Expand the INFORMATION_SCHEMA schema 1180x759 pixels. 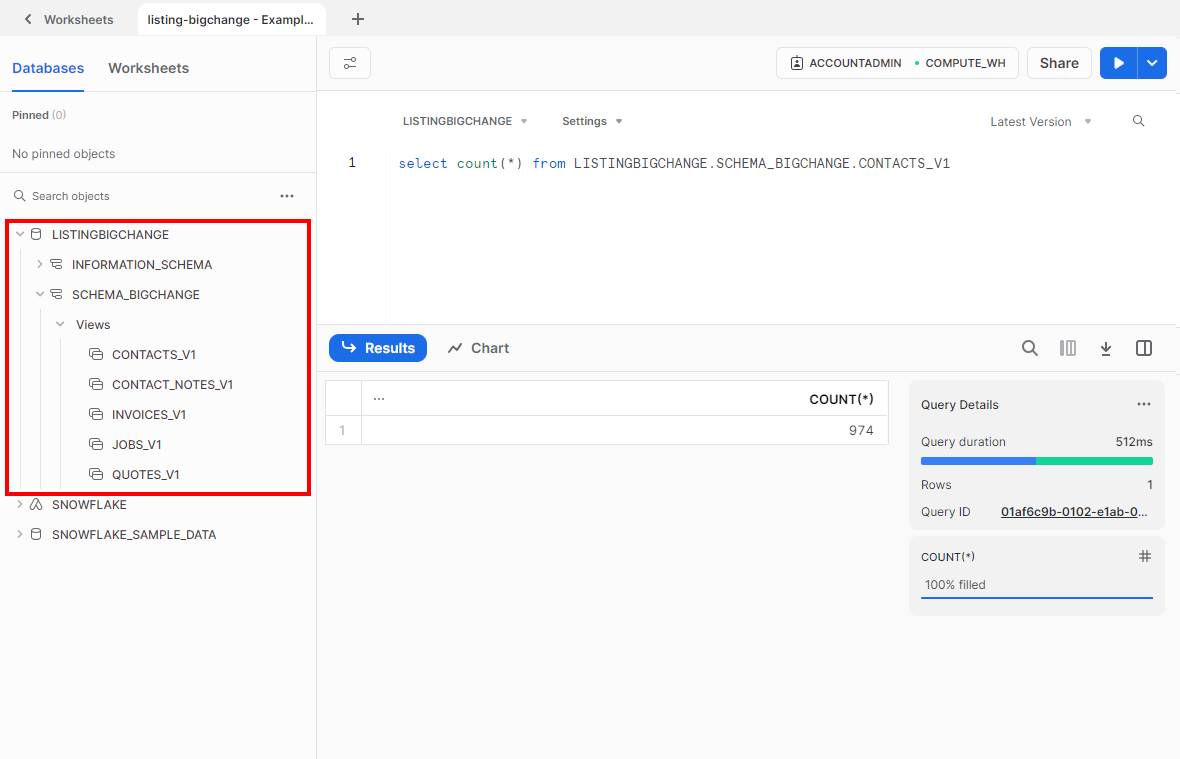[40, 265]
